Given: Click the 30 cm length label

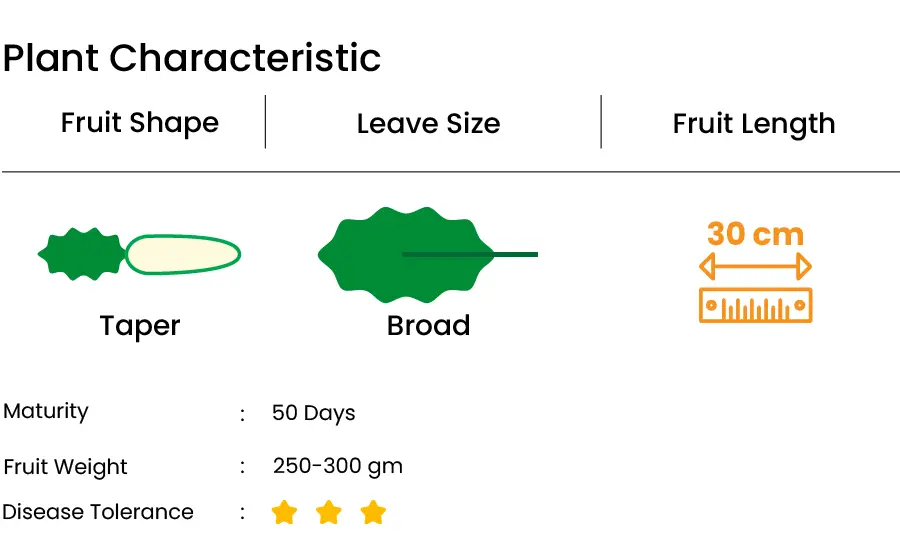Looking at the screenshot, I should tap(755, 234).
